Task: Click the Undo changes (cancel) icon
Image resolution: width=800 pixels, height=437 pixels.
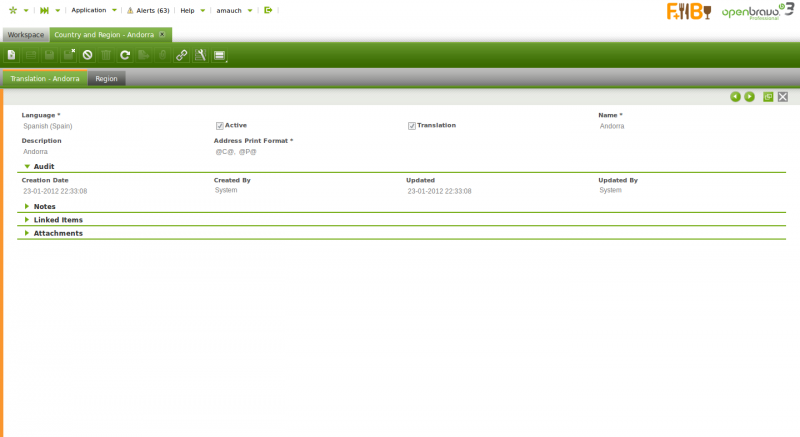Action: click(88, 55)
